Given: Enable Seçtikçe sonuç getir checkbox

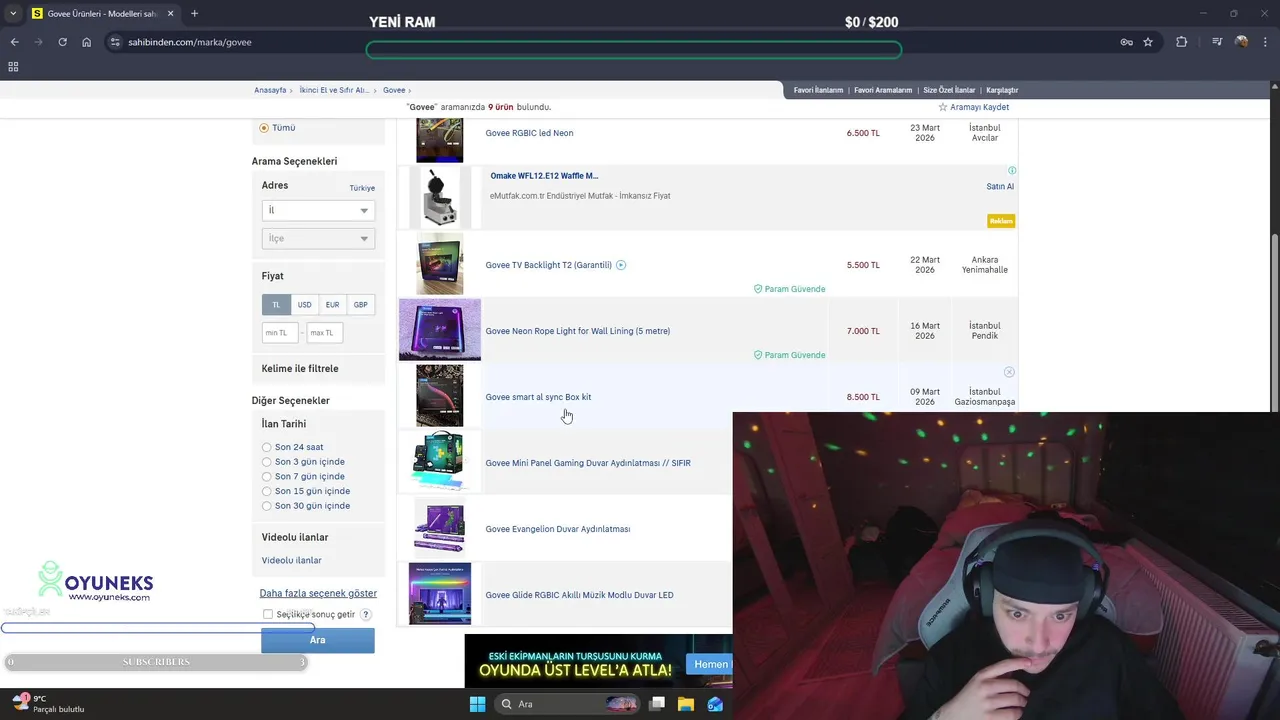Looking at the screenshot, I should point(268,614).
